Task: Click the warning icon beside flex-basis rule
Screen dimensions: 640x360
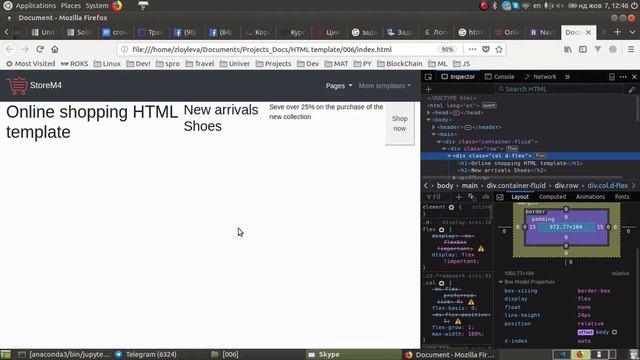Action: [x=471, y=302]
